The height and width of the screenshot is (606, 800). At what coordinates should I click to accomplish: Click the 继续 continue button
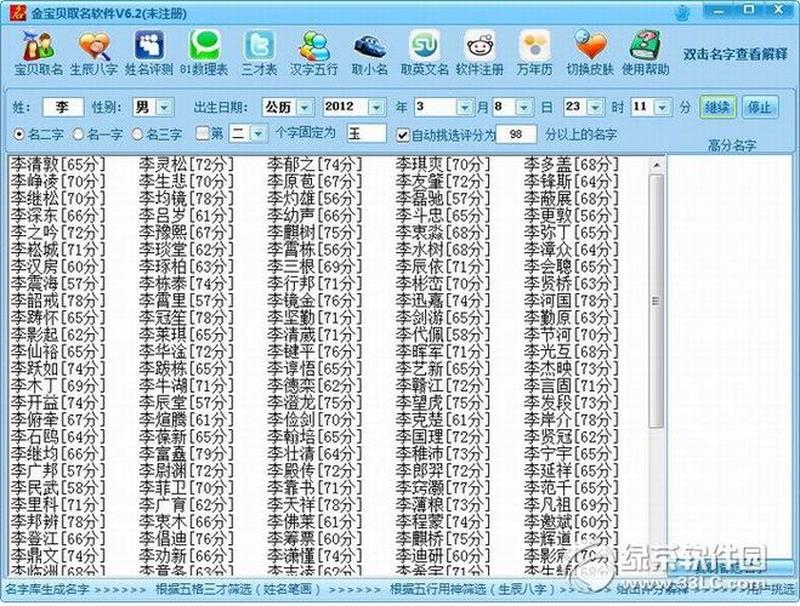point(717,107)
